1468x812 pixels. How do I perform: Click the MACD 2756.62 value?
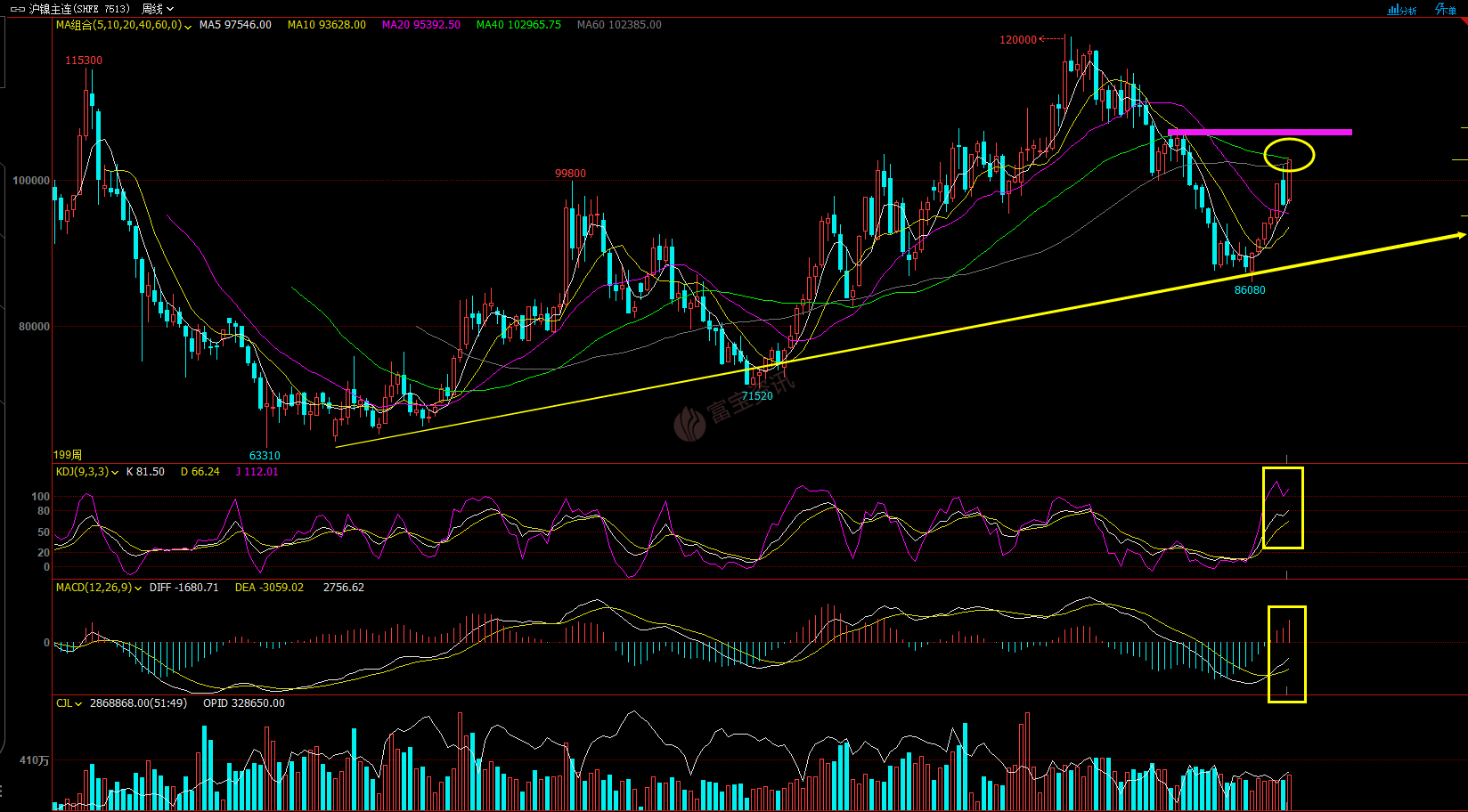(344, 588)
